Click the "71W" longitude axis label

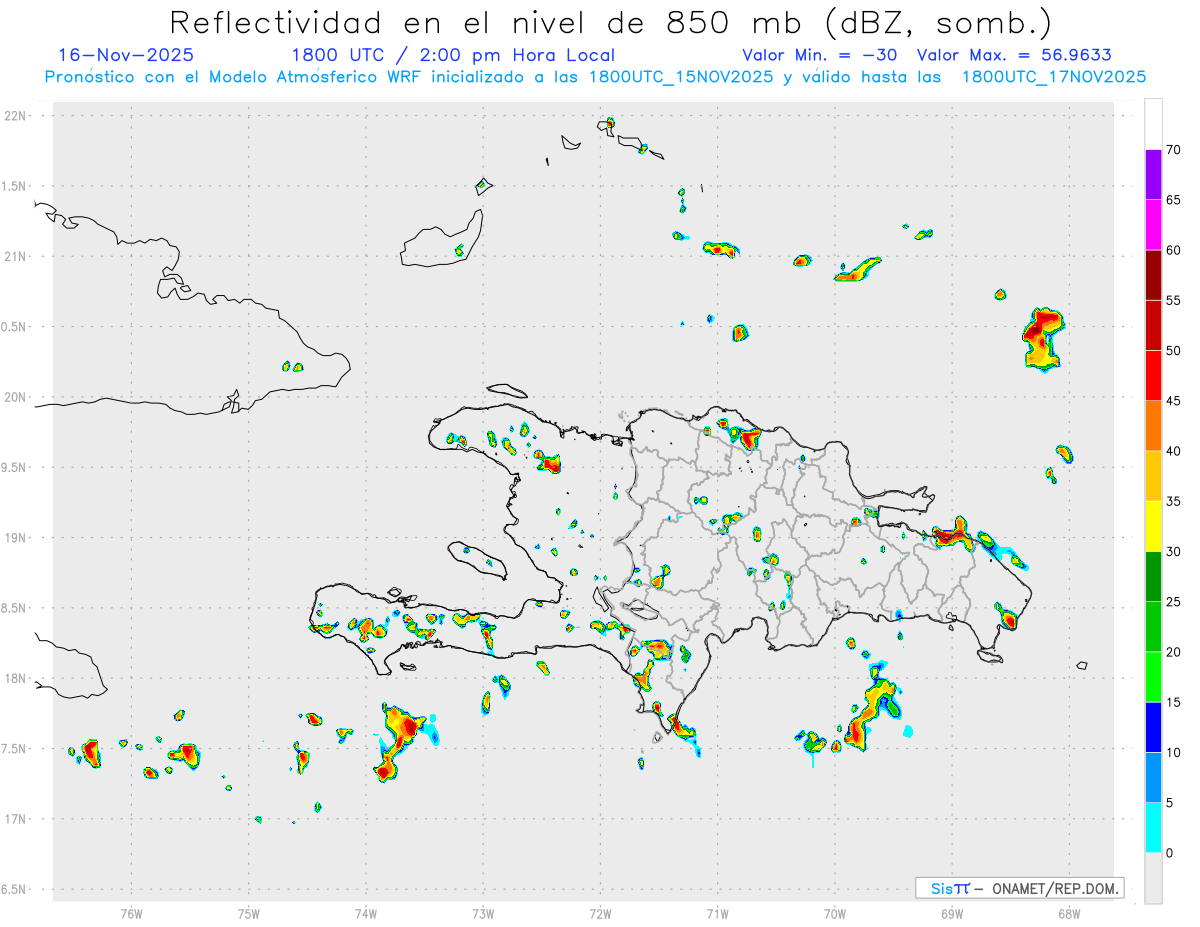coord(717,913)
